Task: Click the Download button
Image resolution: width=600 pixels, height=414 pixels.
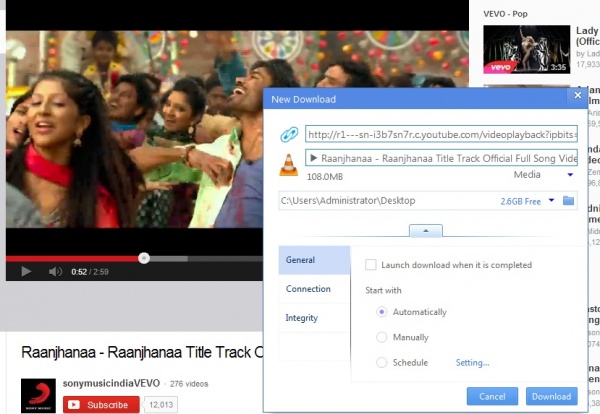Action: click(551, 396)
